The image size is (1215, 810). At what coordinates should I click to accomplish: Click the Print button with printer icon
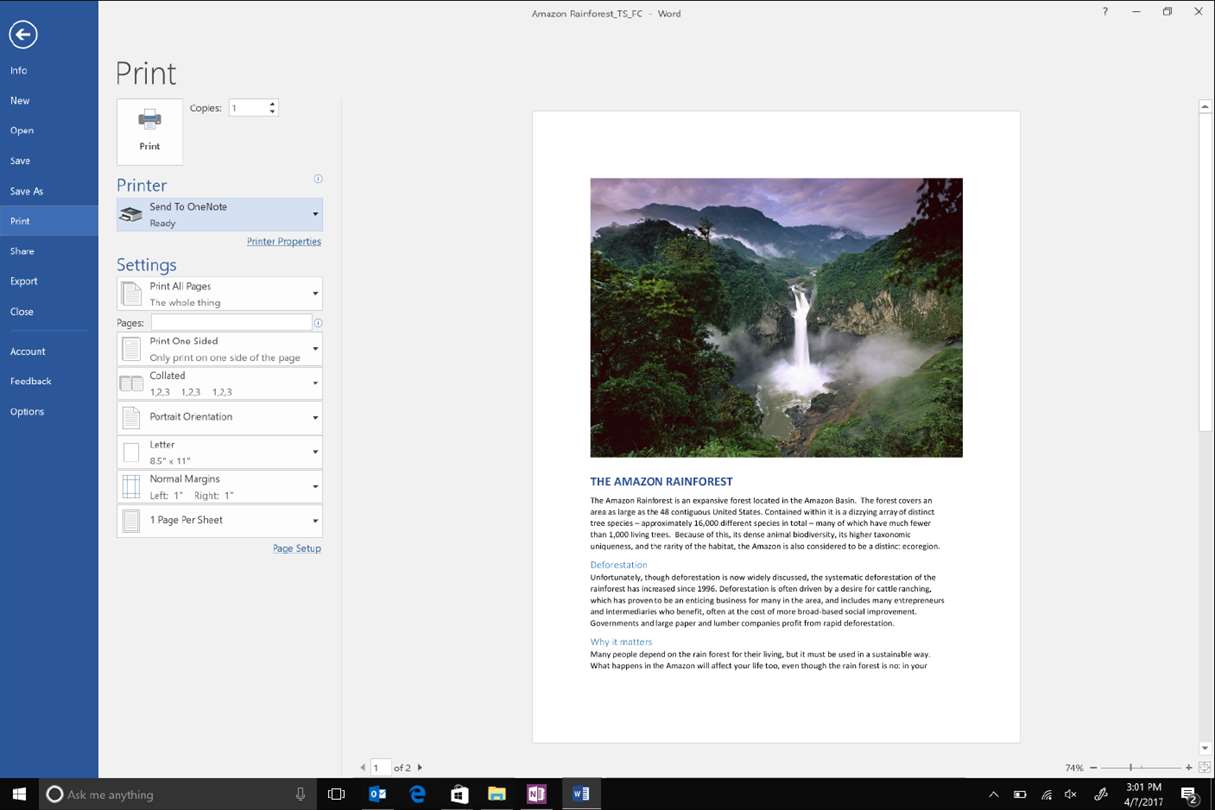click(x=150, y=131)
